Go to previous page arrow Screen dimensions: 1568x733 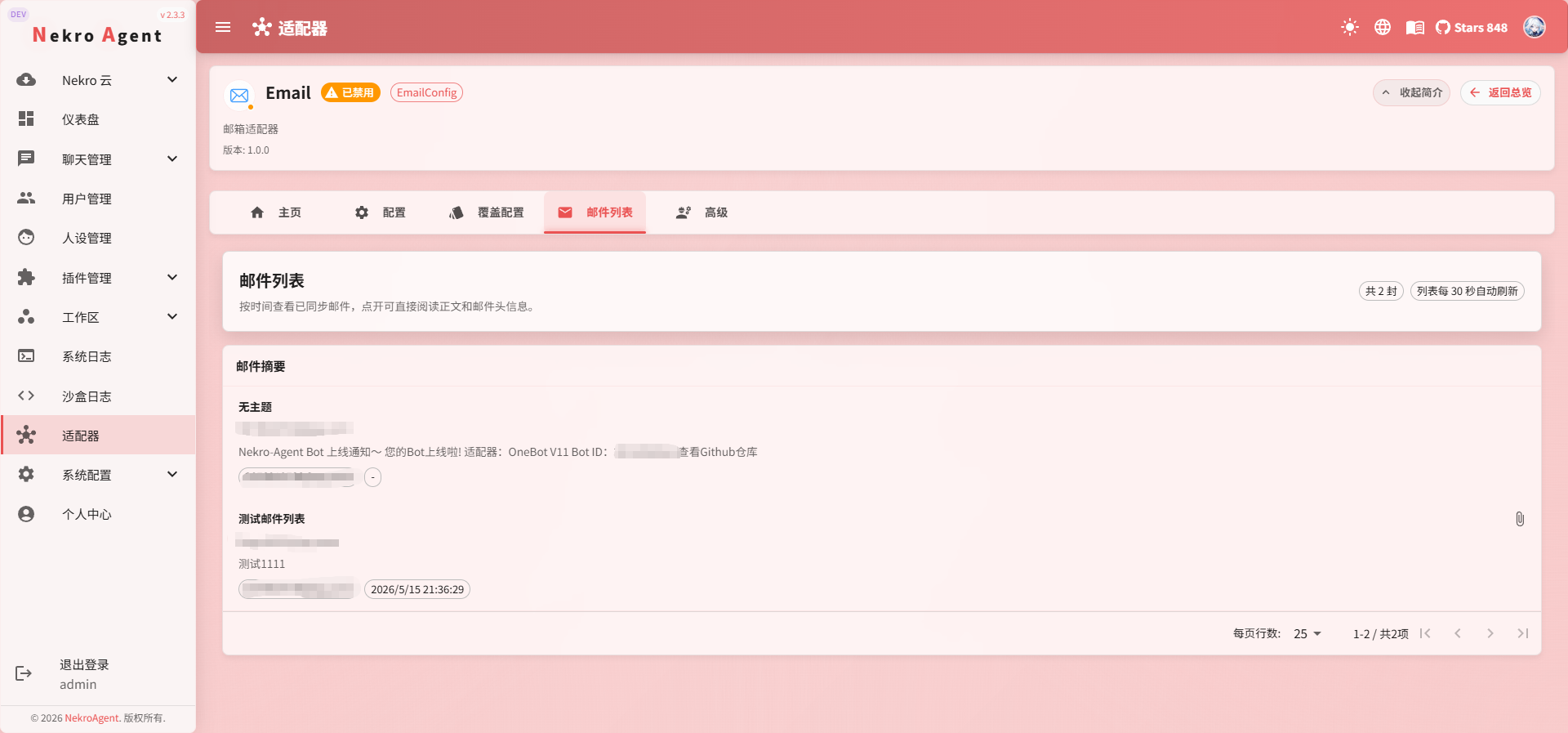coord(1458,633)
